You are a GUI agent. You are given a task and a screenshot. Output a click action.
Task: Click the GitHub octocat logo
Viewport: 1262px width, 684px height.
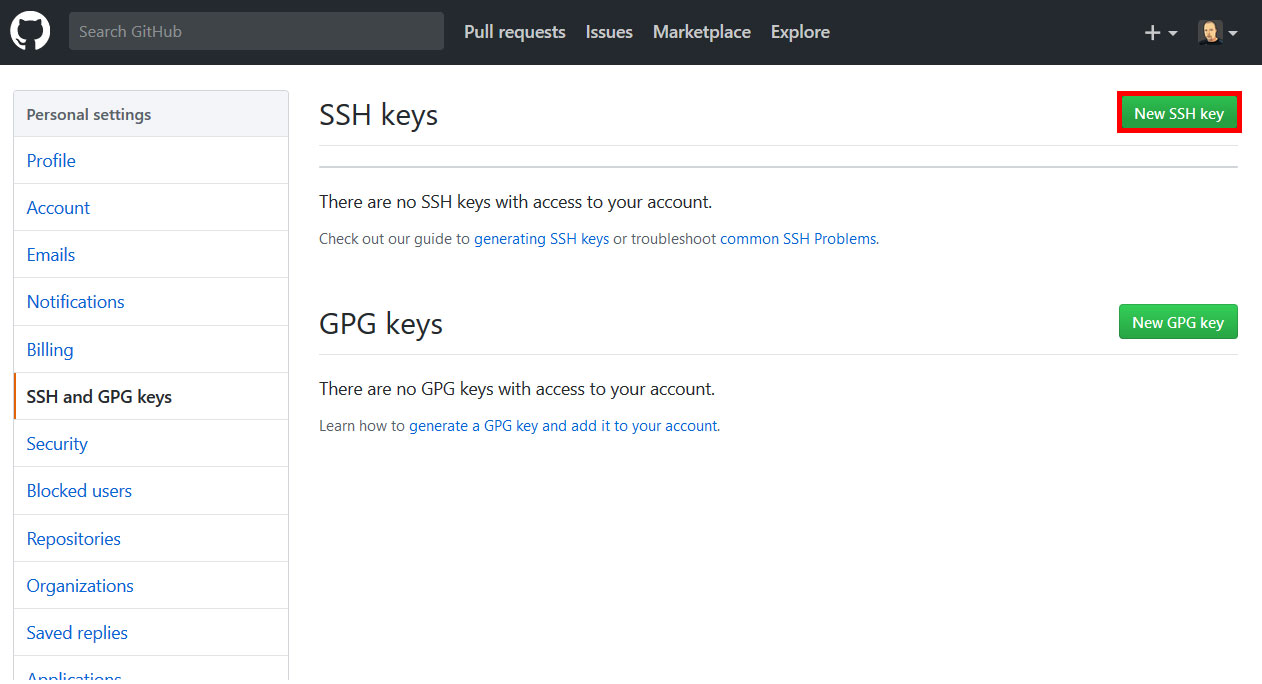point(30,31)
